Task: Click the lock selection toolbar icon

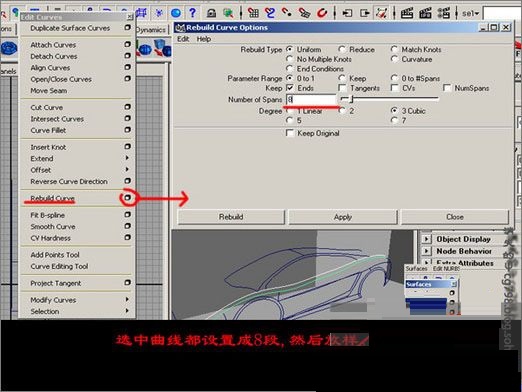Action: click(211, 13)
